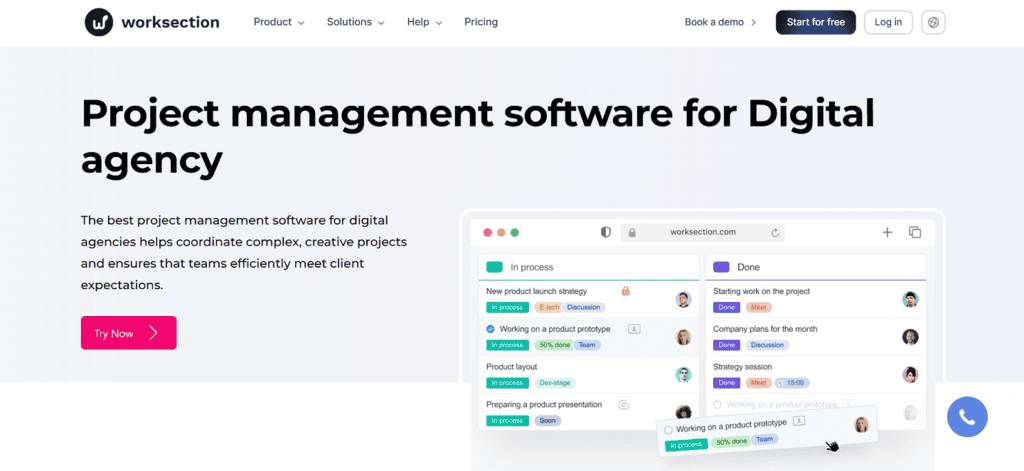Open the Strategy session task title

[742, 367]
